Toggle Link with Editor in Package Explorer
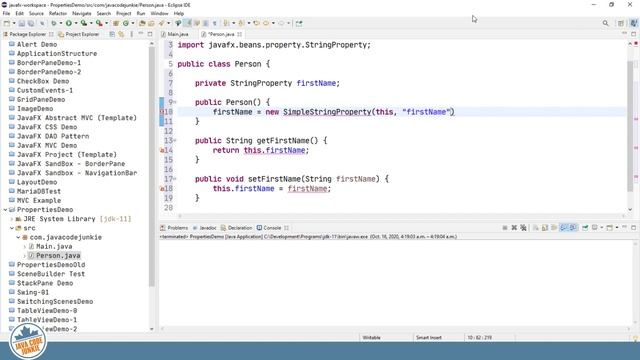Viewport: 640px width, 360px height. pos(121,34)
